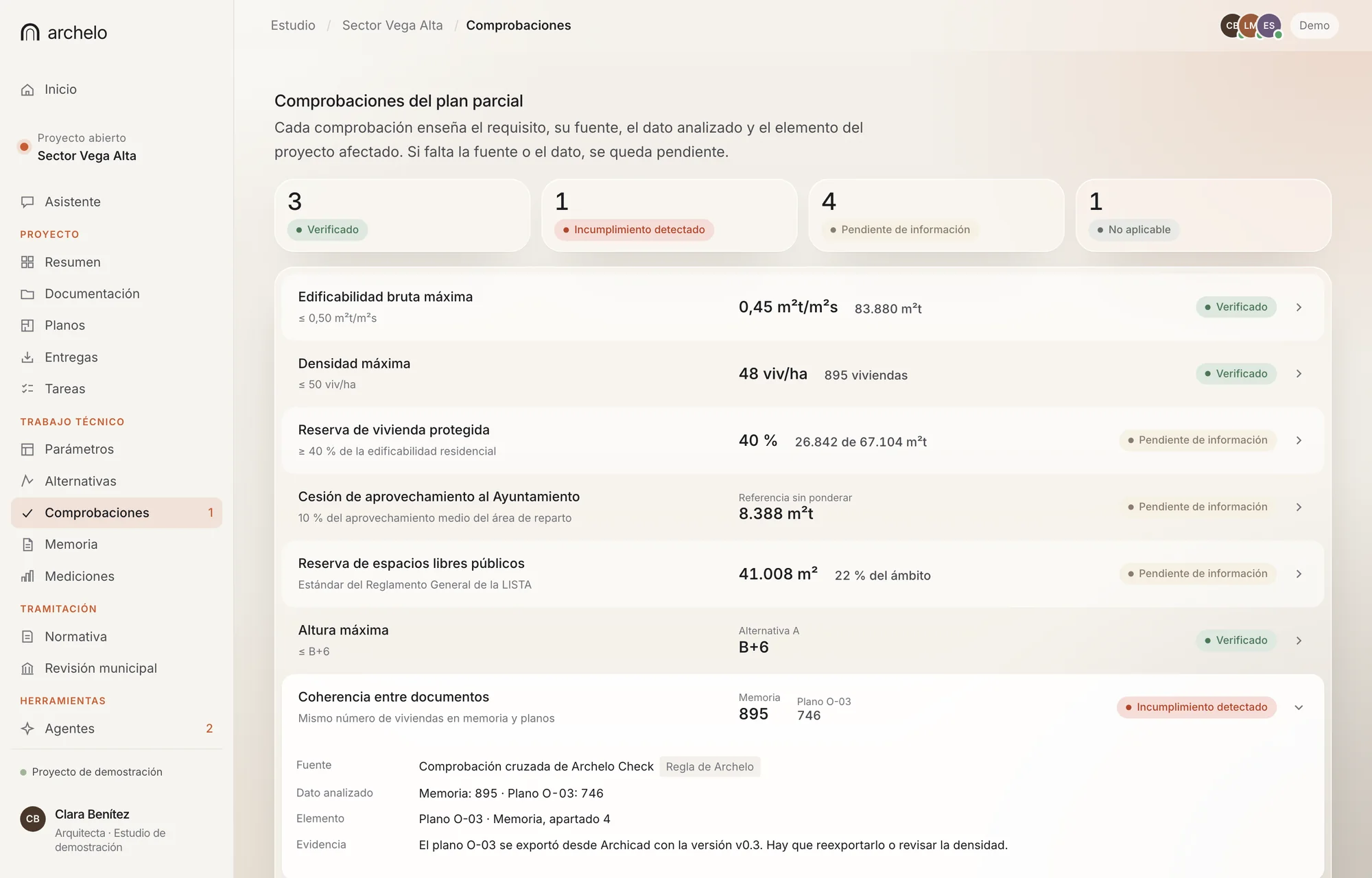Click the archelo arch logo icon
The height and width of the screenshot is (878, 1372).
pos(30,32)
